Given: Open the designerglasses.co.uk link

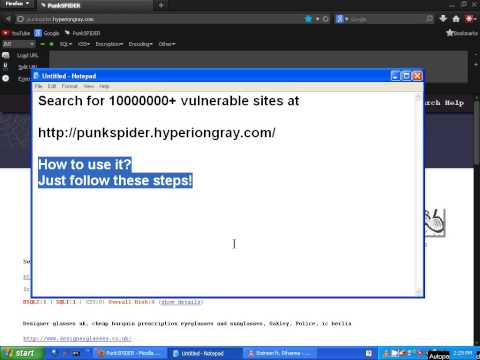Looking at the screenshot, I should click(x=77, y=339).
